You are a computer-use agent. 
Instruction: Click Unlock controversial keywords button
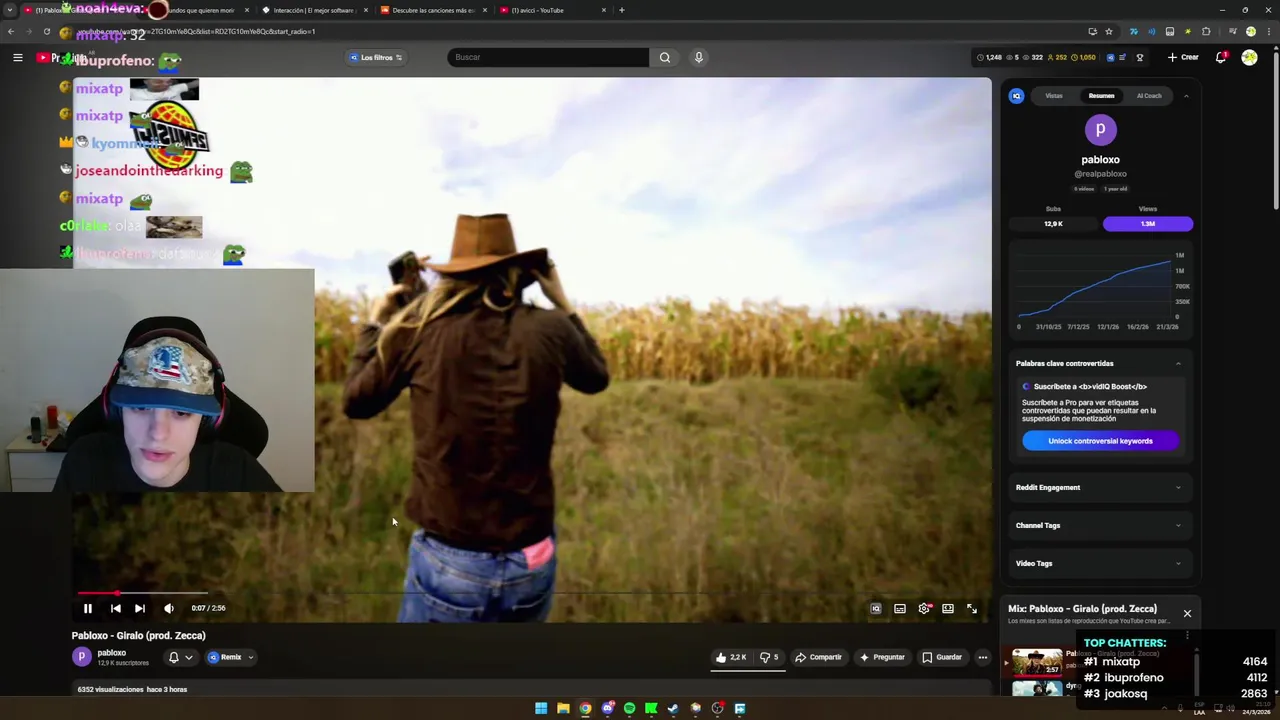(x=1100, y=441)
